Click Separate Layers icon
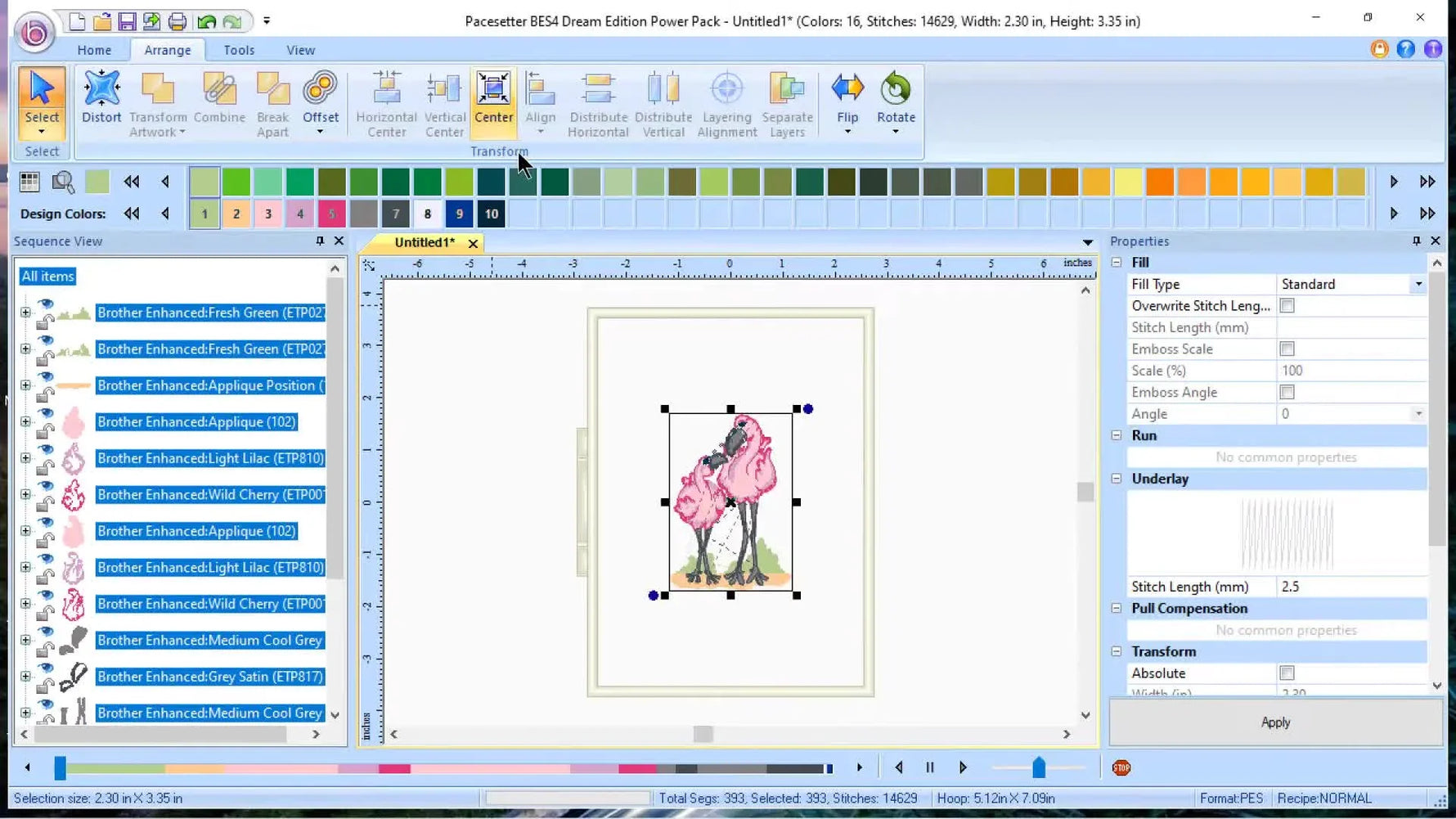 coord(787,104)
